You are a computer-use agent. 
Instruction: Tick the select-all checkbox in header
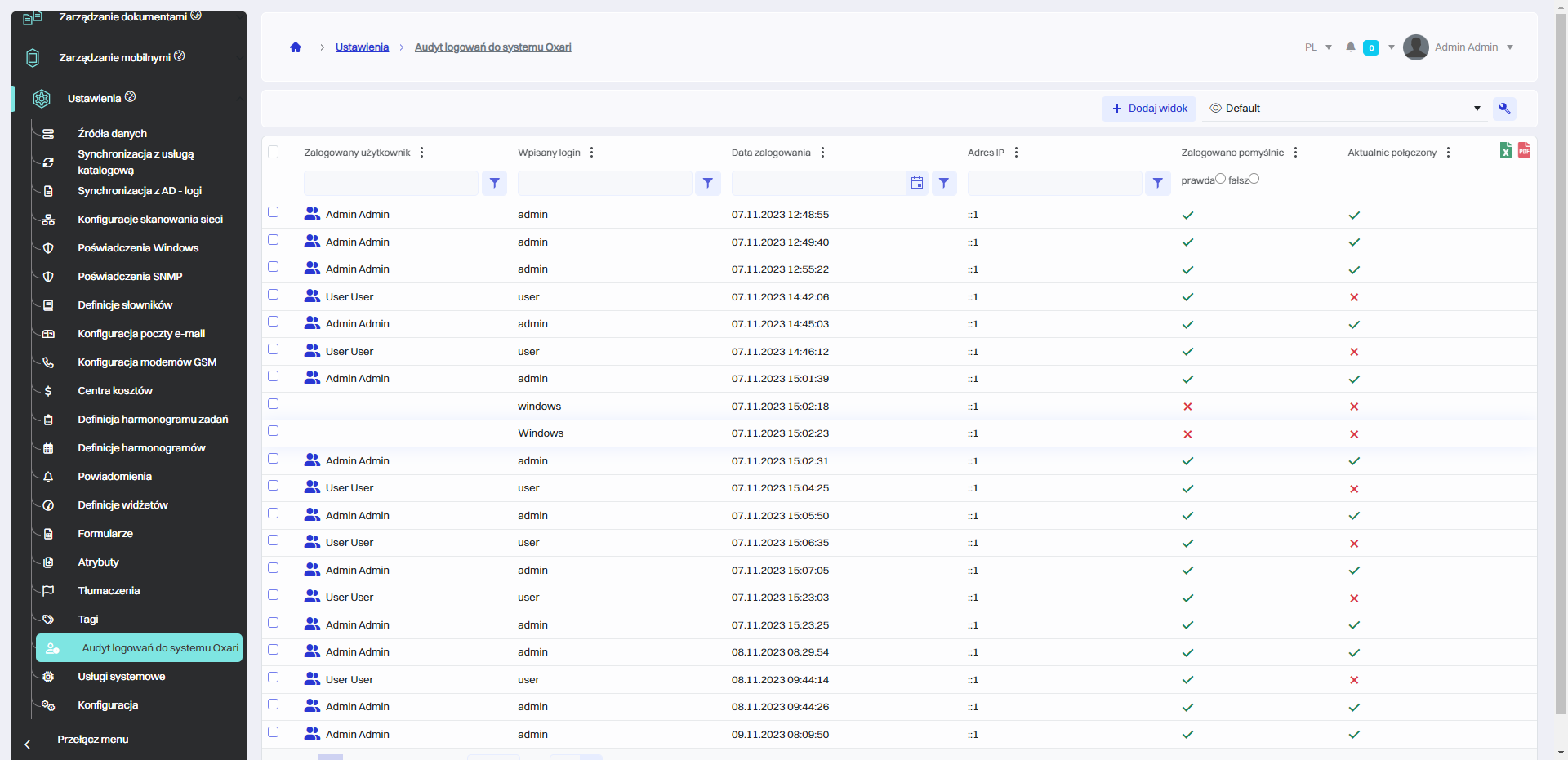coord(274,152)
